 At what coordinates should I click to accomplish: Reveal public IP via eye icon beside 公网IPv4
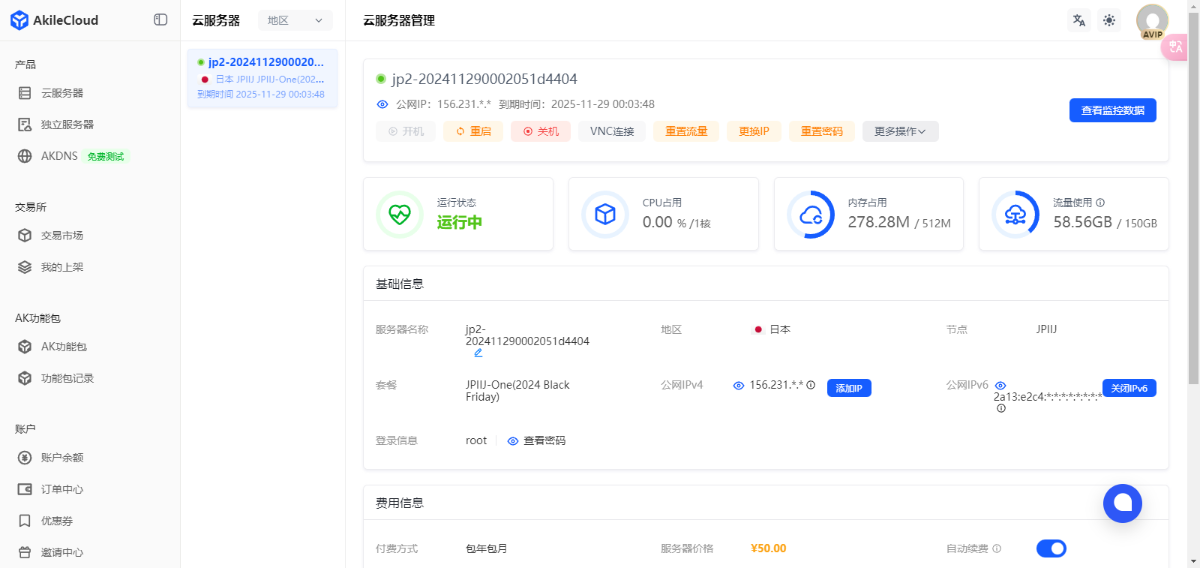[x=738, y=386]
